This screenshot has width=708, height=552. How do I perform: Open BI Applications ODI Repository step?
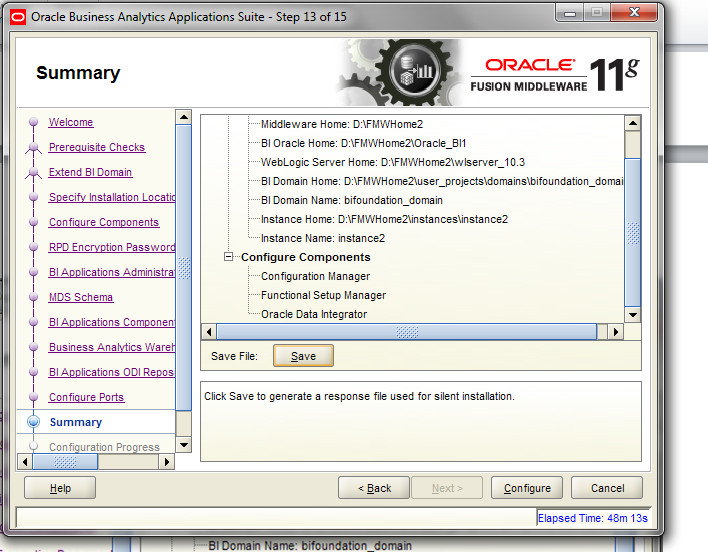pyautogui.click(x=112, y=372)
